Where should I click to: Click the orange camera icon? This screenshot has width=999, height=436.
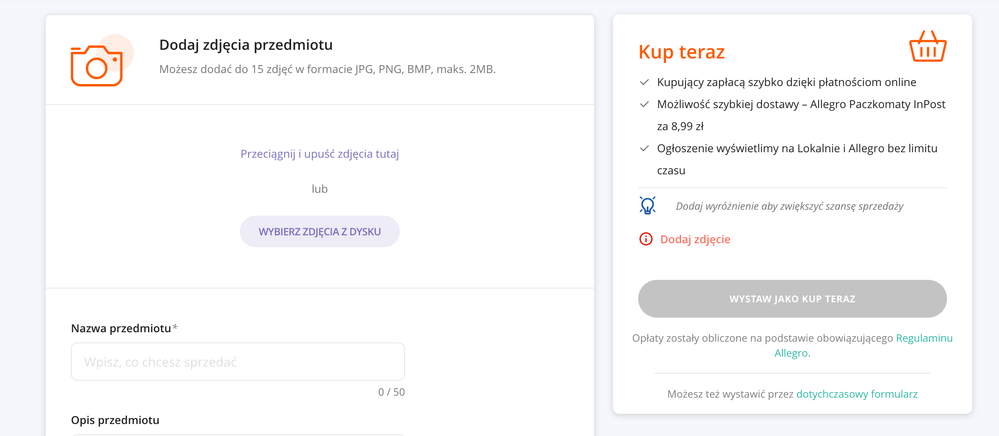pyautogui.click(x=97, y=66)
